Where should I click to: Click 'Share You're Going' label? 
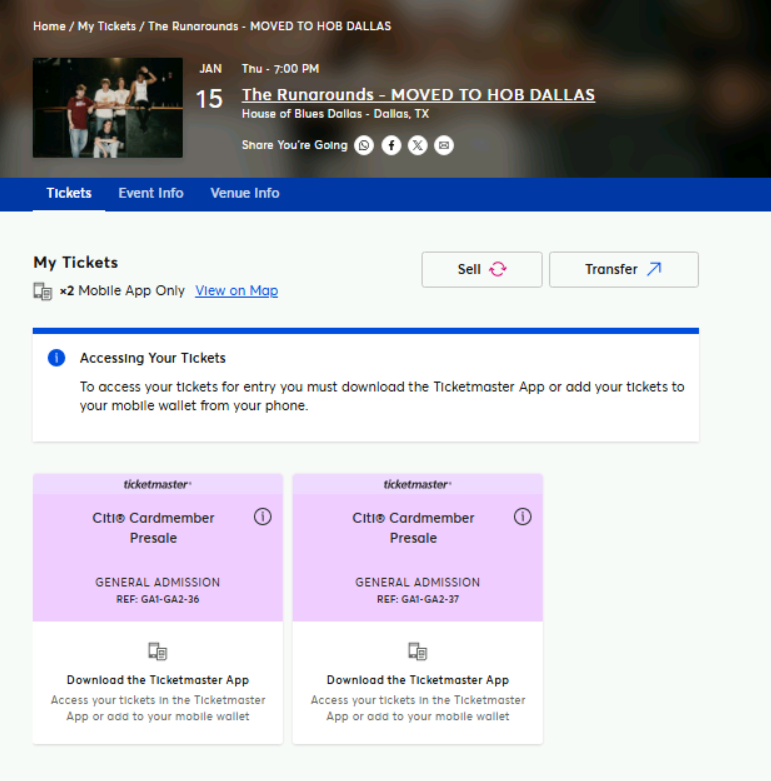click(295, 145)
